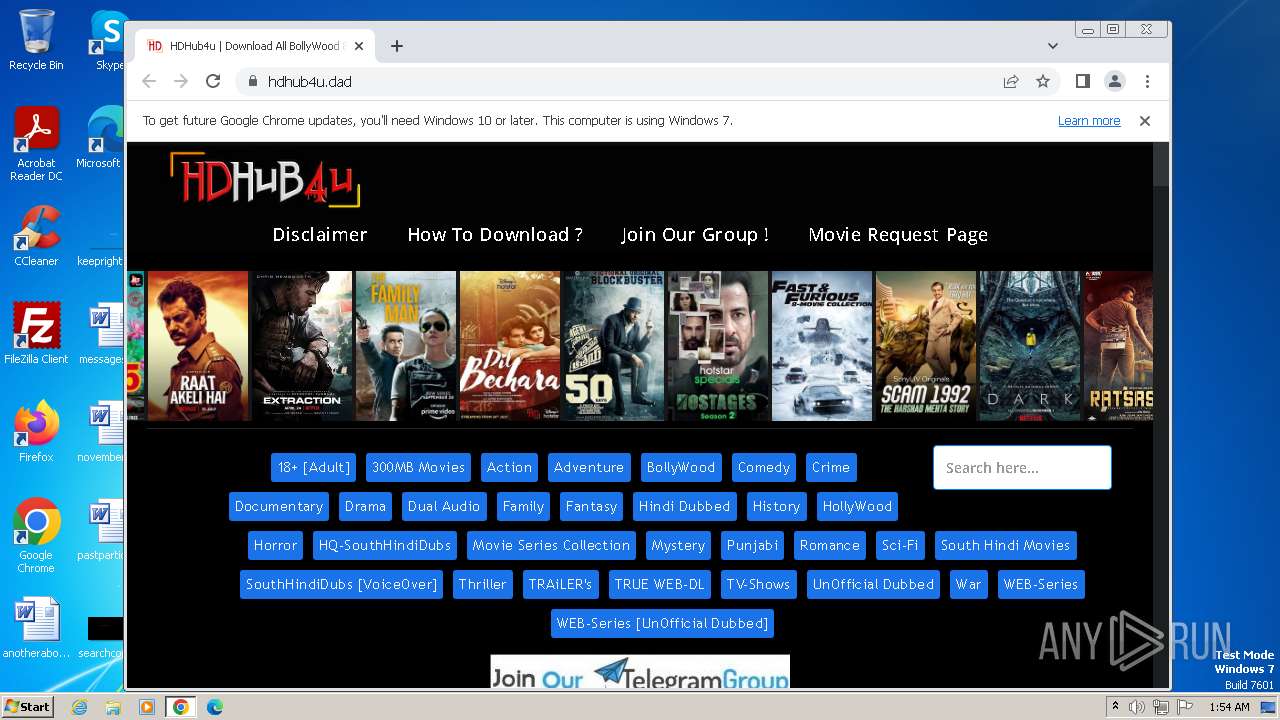The width and height of the screenshot is (1280, 720).
Task: Click the forward navigation arrow
Action: [x=181, y=81]
